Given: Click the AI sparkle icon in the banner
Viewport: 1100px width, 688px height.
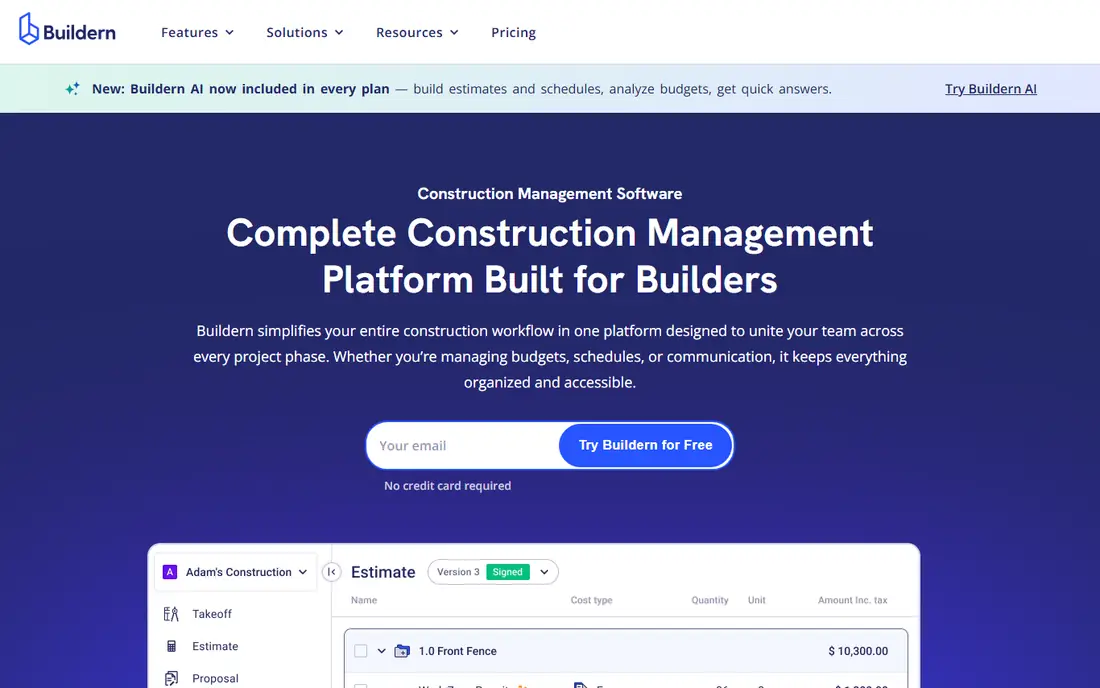Looking at the screenshot, I should (72, 88).
